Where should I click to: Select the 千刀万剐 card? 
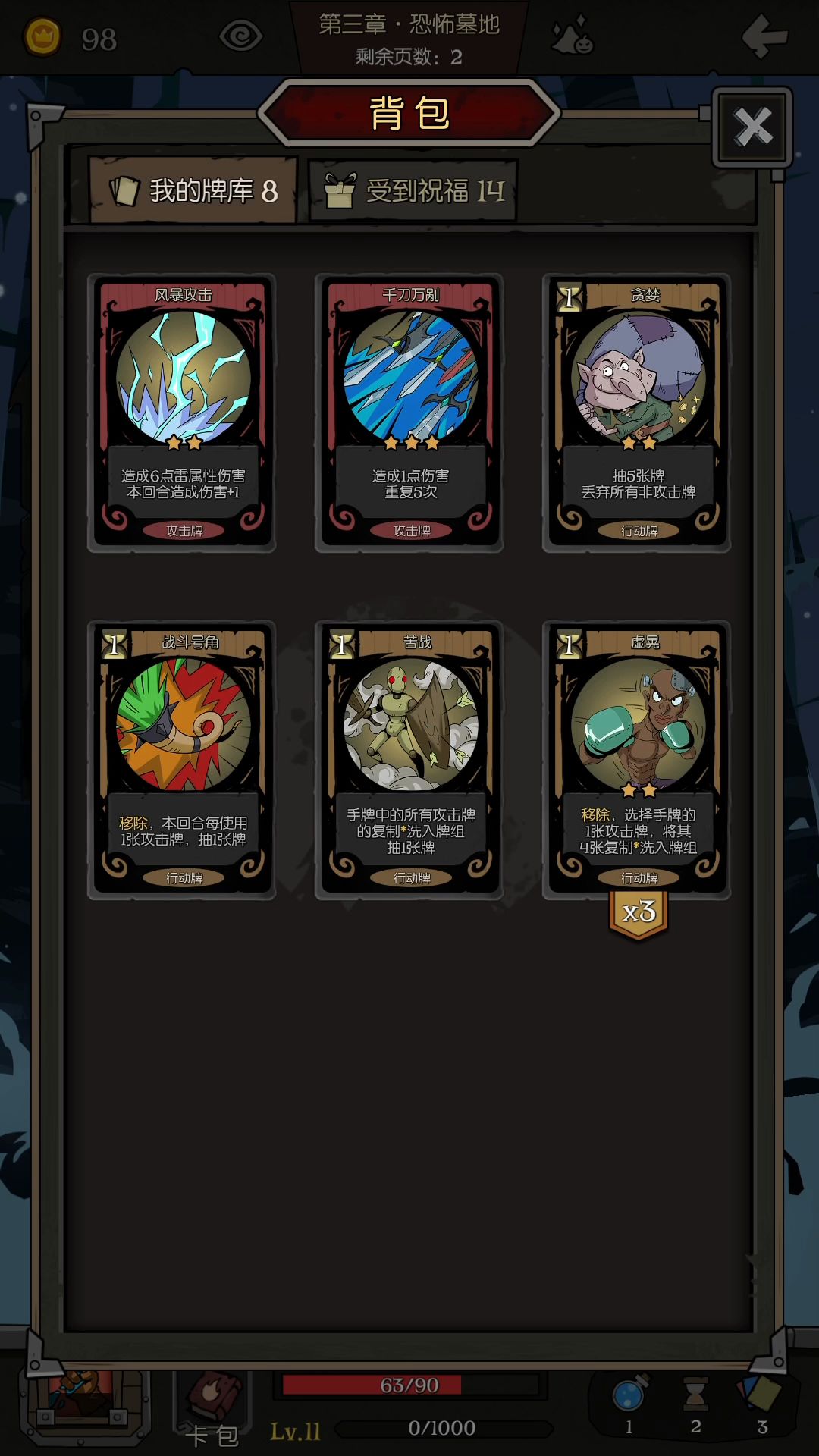tap(409, 413)
